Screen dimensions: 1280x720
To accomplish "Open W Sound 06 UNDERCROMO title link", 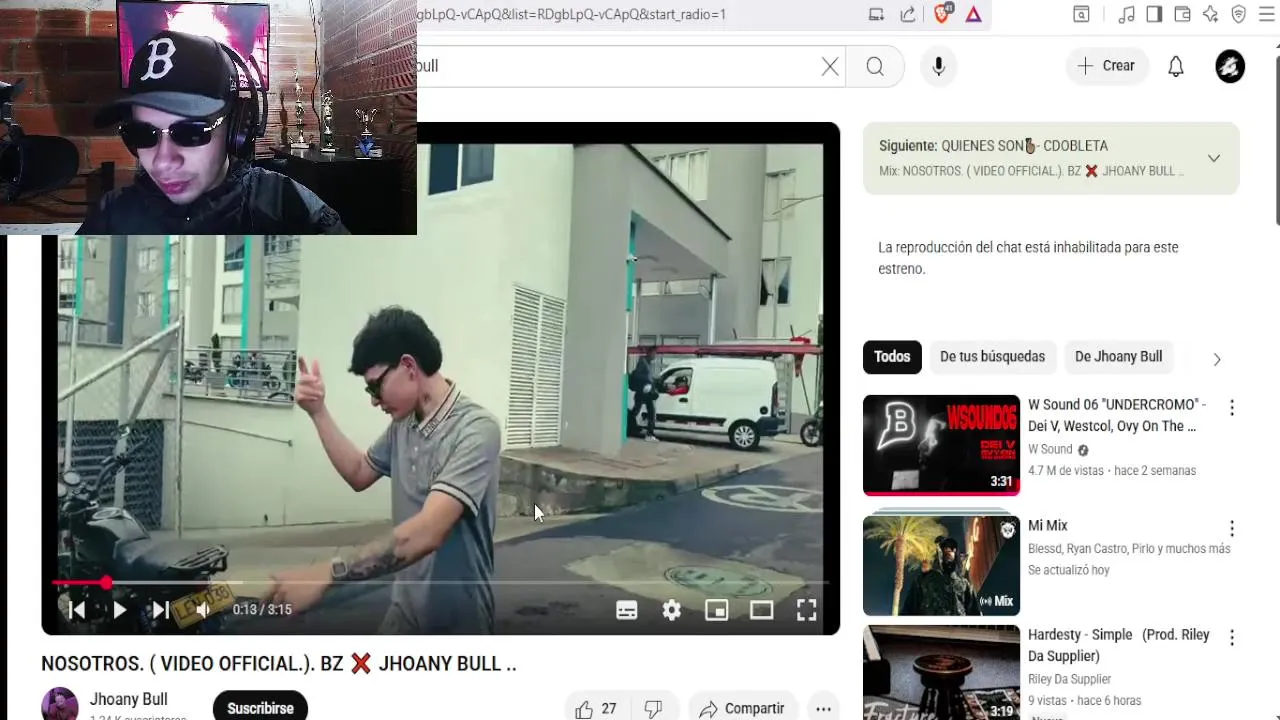I will [1117, 415].
